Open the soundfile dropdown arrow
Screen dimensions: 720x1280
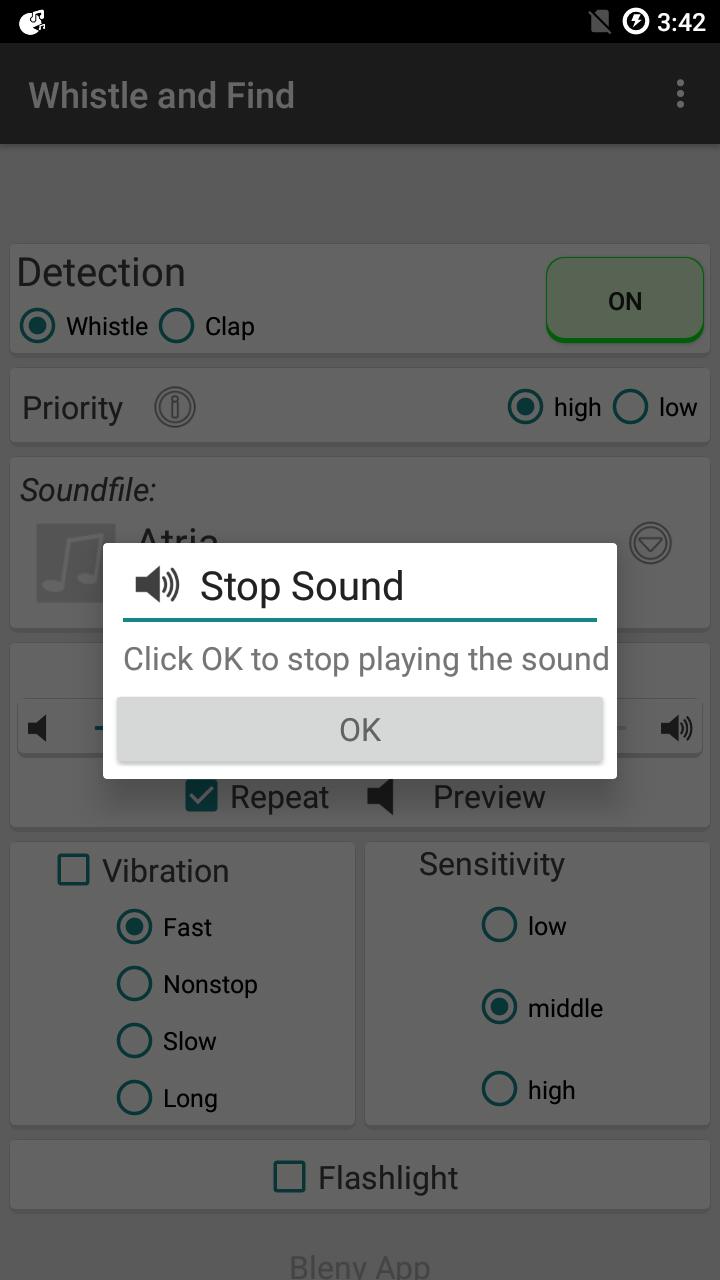click(x=650, y=543)
